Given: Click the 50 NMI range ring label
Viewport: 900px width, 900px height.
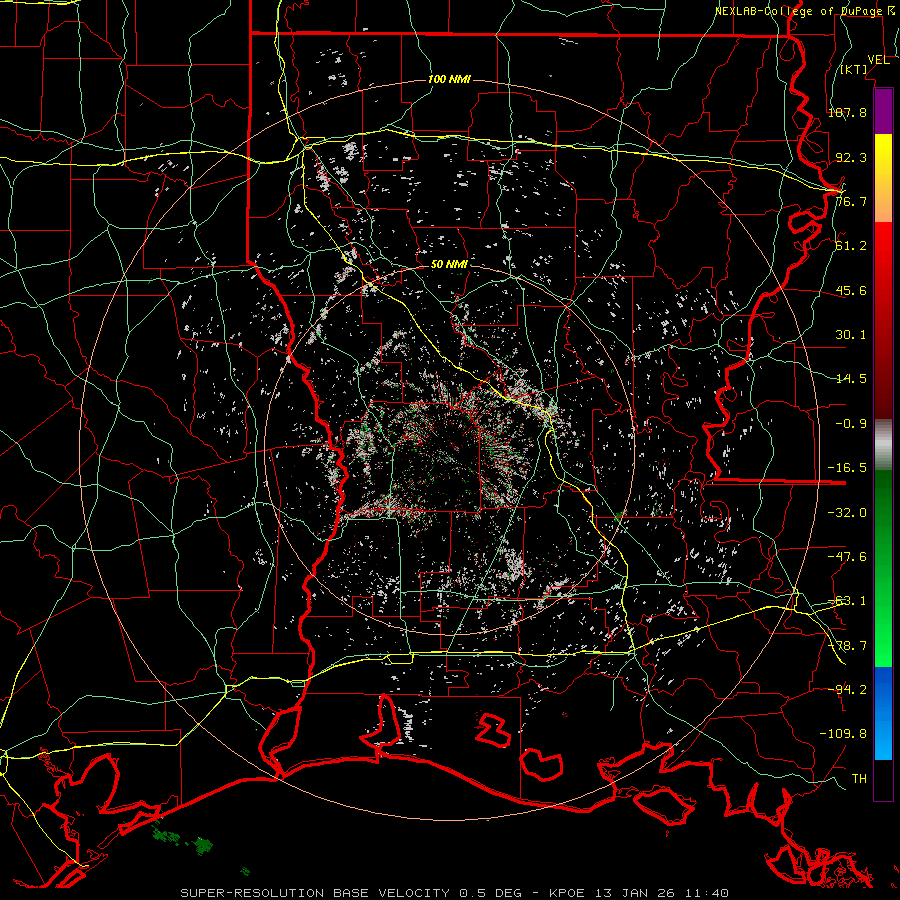Looking at the screenshot, I should (x=449, y=265).
